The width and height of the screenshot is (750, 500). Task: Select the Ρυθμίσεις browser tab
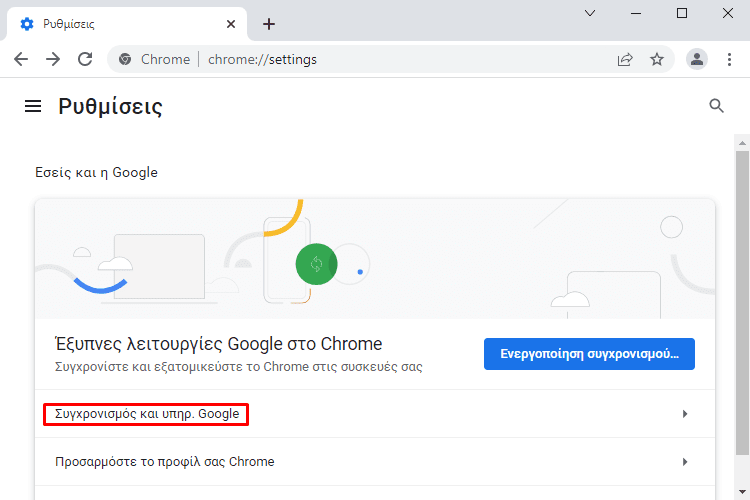127,24
